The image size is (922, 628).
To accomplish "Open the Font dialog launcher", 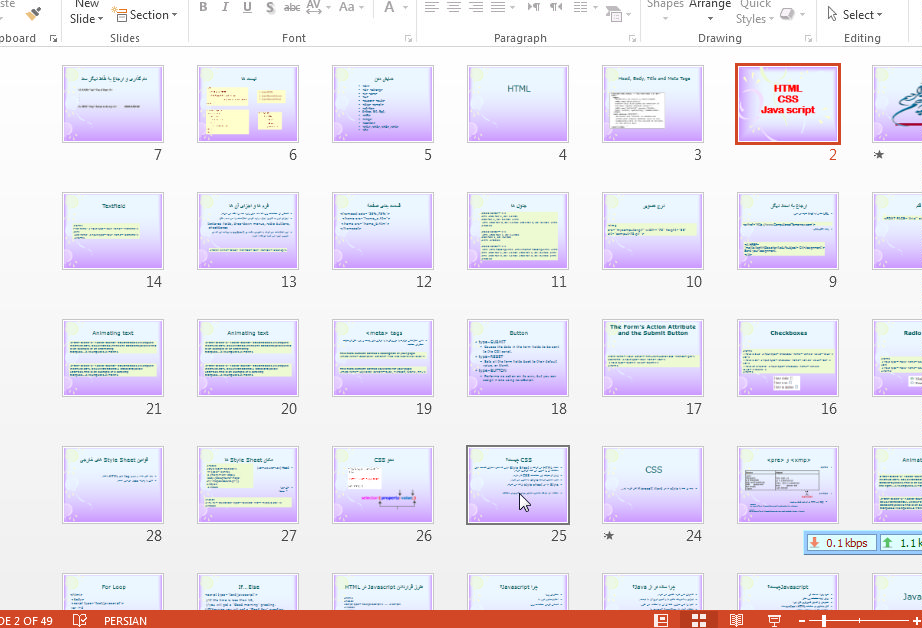I will pyautogui.click(x=408, y=39).
